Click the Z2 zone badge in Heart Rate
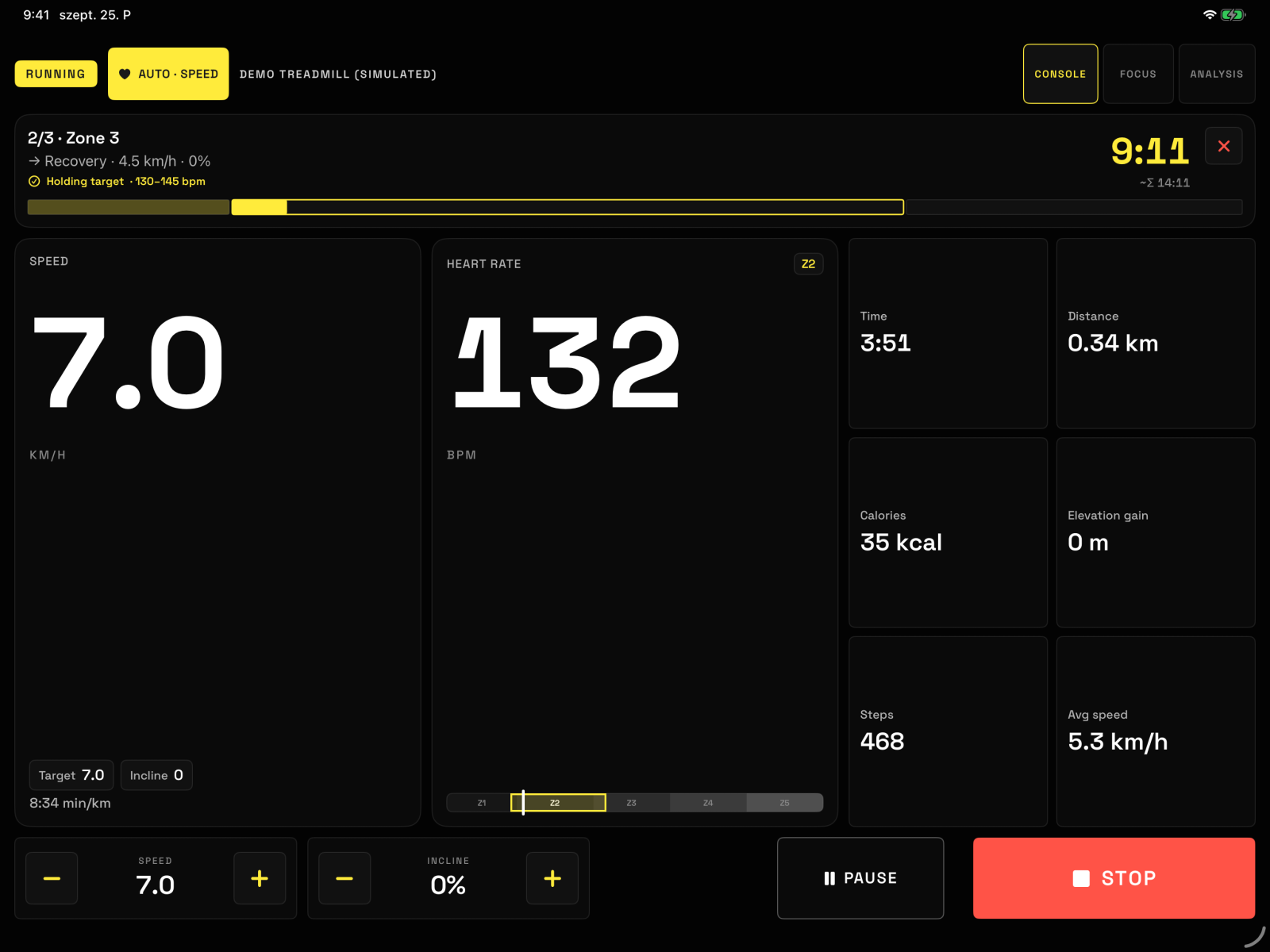Screen dimensions: 1270x952 click(808, 264)
